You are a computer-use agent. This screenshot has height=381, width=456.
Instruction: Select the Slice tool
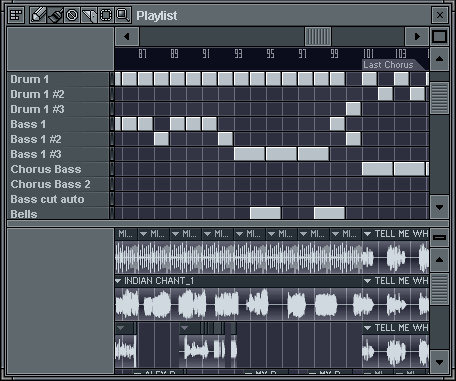(89, 15)
